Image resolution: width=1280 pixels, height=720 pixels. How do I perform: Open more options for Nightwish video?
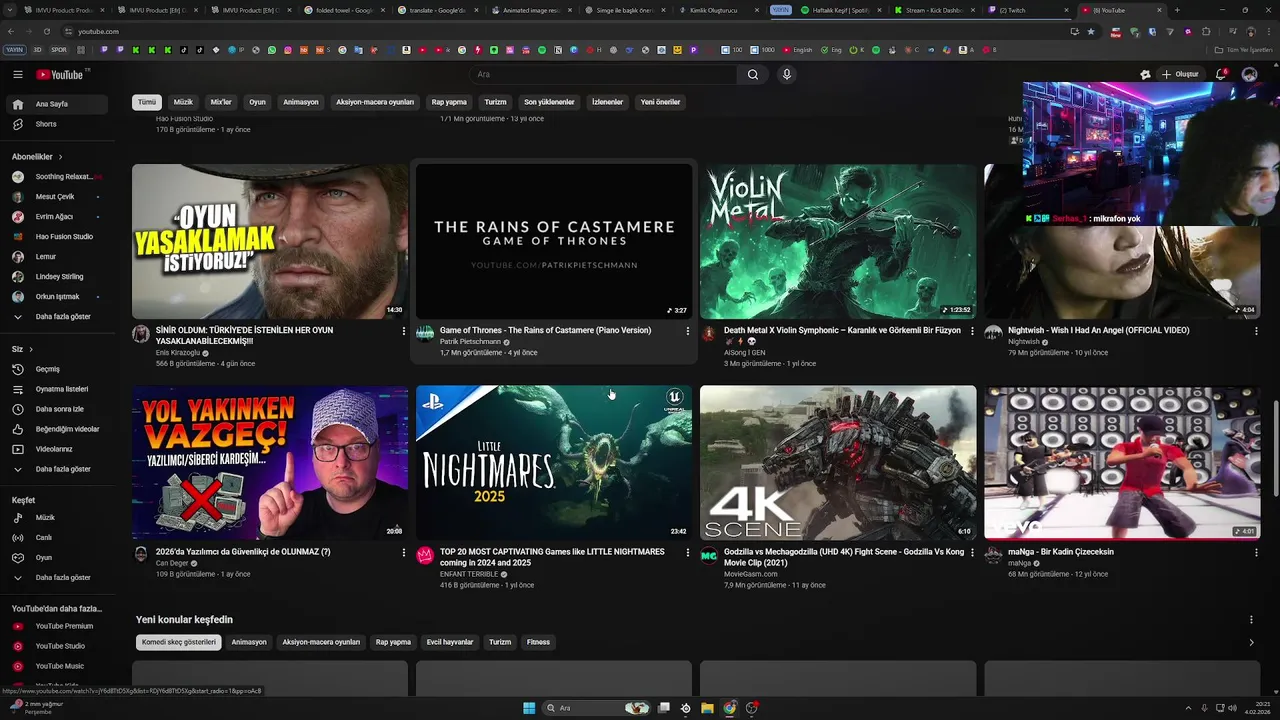coord(1256,331)
